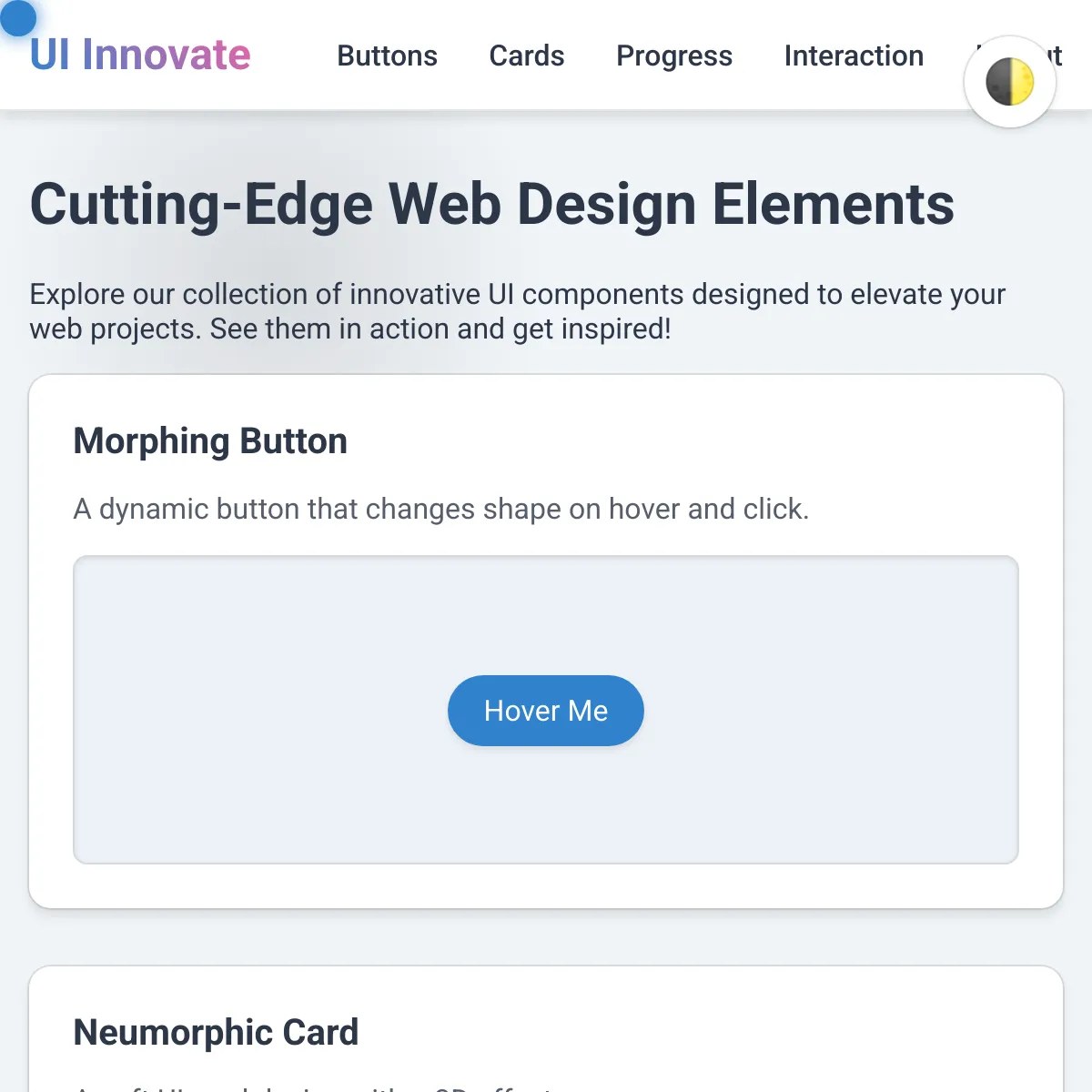The width and height of the screenshot is (1092, 1092).
Task: Select the morphing button description text
Action: click(440, 509)
